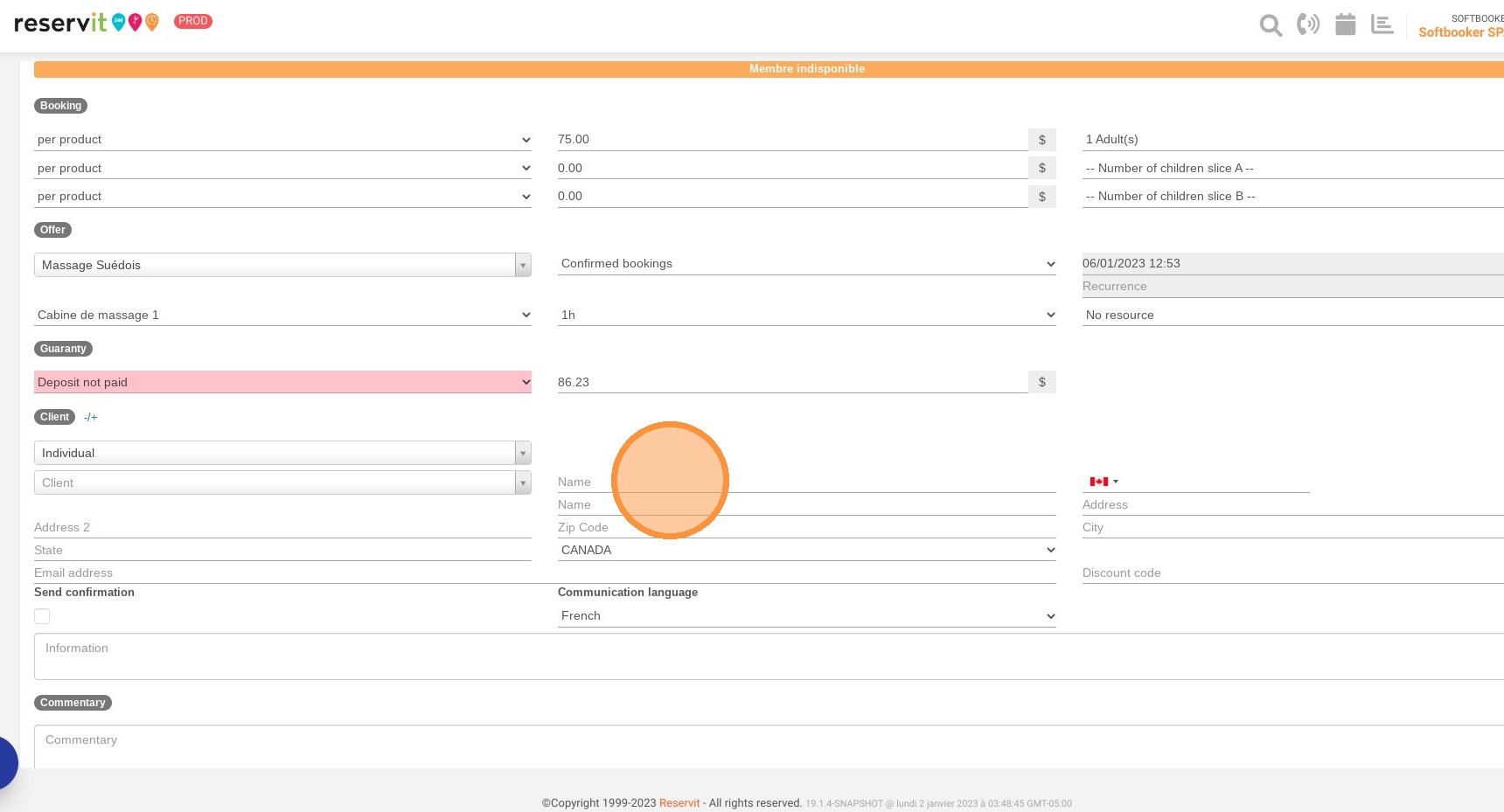Screen dimensions: 1504x812
Task: Toggle the Send confirmation checkbox
Action: (42, 616)
